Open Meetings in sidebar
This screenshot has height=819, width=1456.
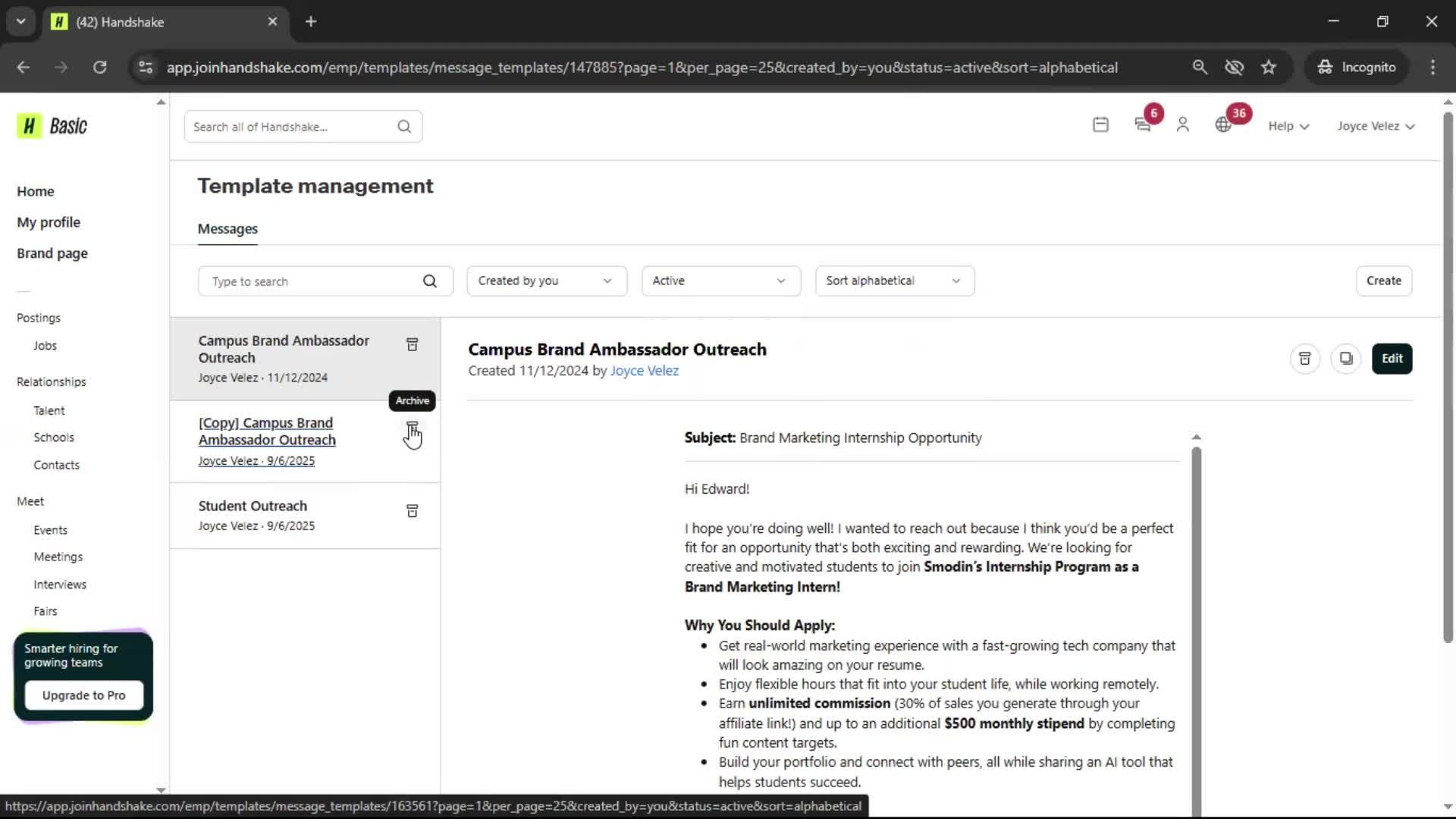click(58, 557)
